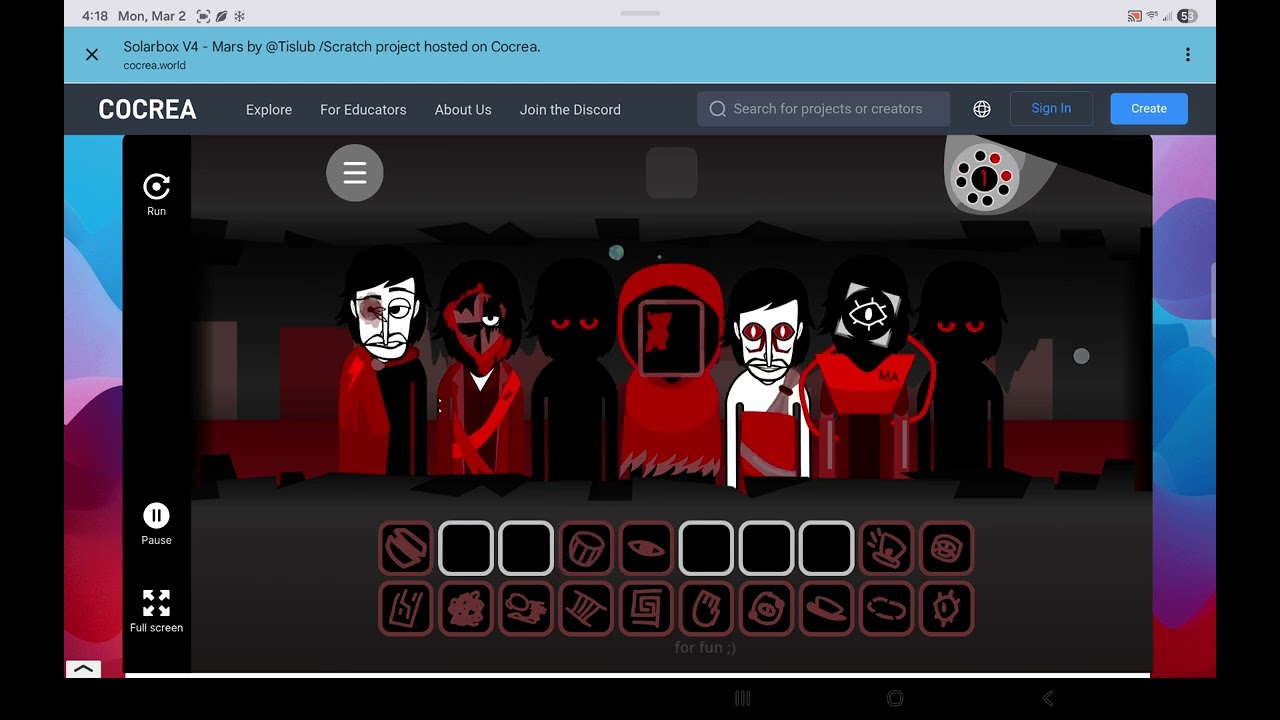Click the Sign In button
This screenshot has height=720, width=1280.
tap(1051, 108)
